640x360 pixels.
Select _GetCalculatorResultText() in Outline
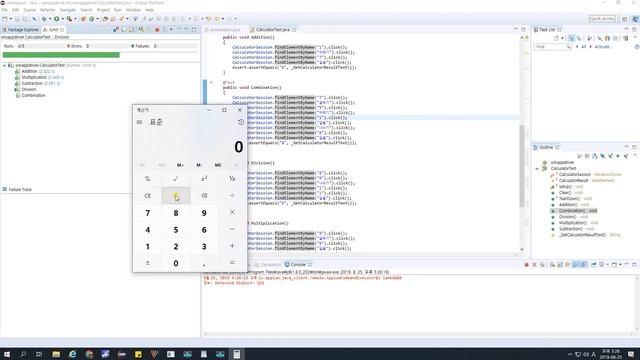coord(586,235)
